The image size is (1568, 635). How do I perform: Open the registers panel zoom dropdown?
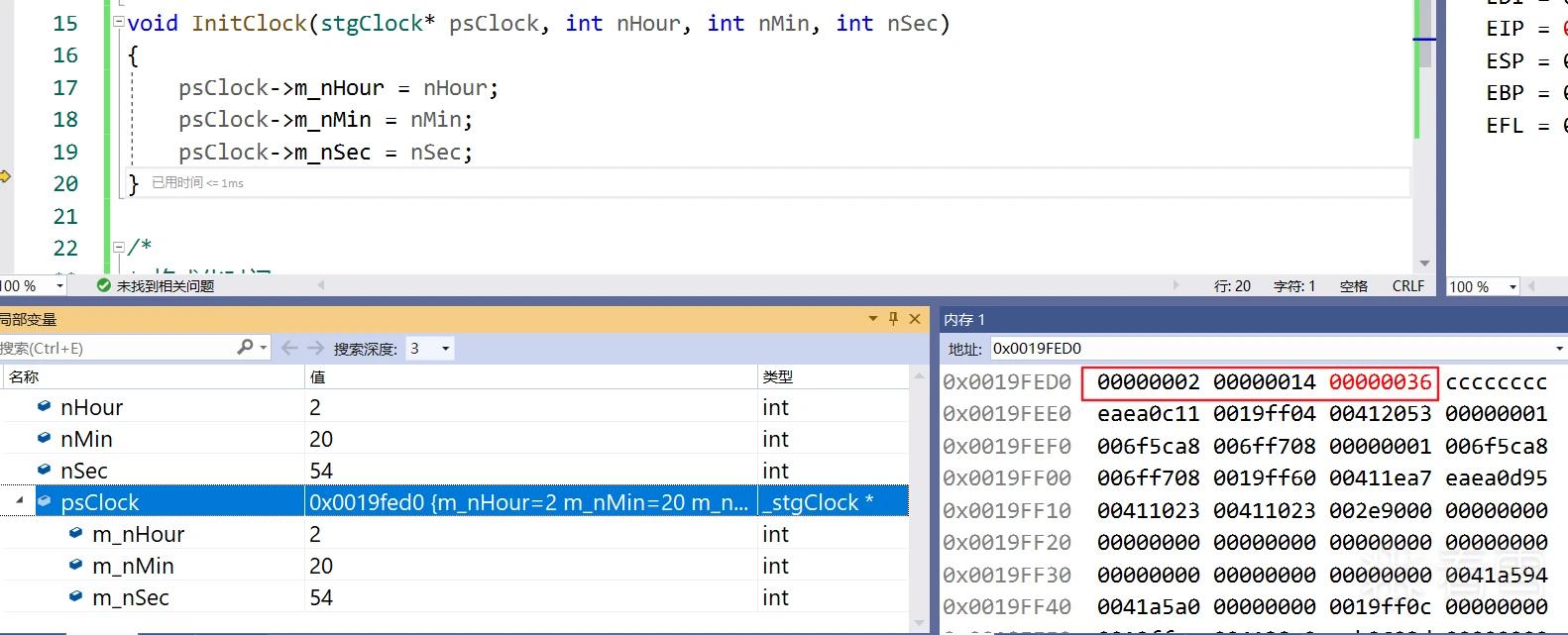pyautogui.click(x=1512, y=287)
